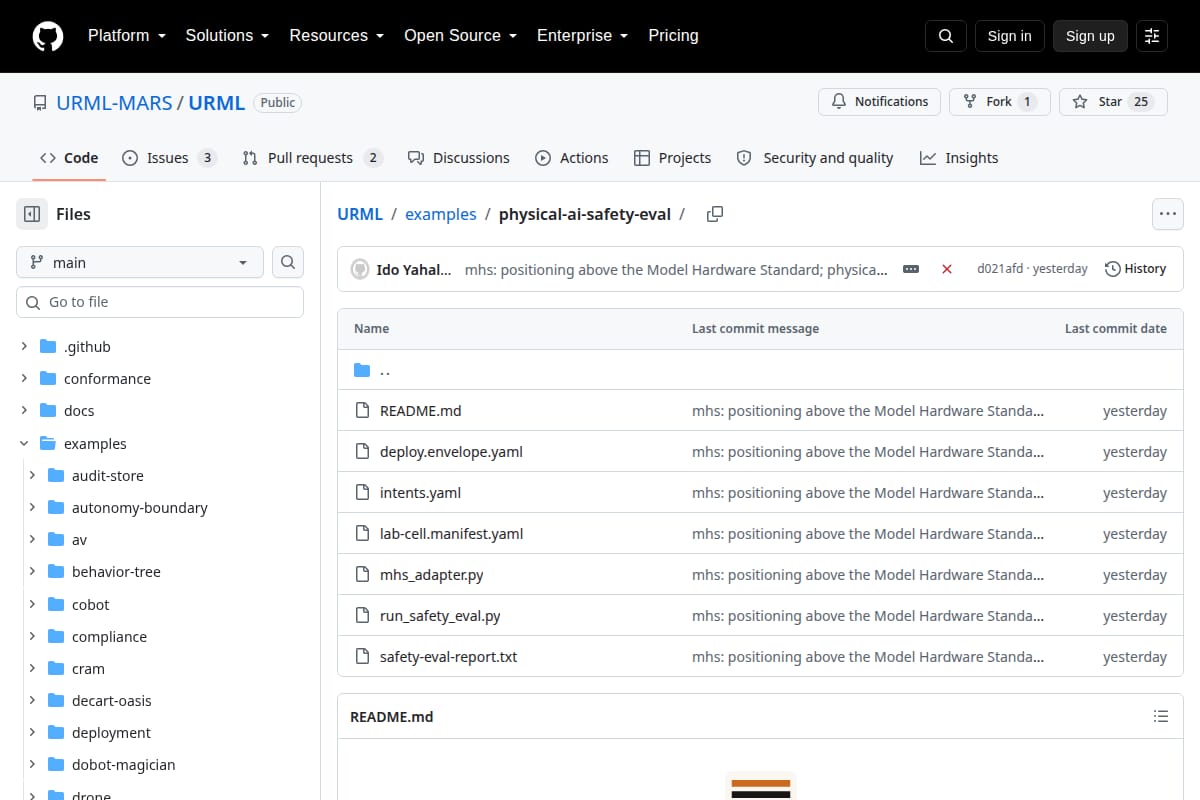Switch to the Discussions tab

[x=459, y=158]
